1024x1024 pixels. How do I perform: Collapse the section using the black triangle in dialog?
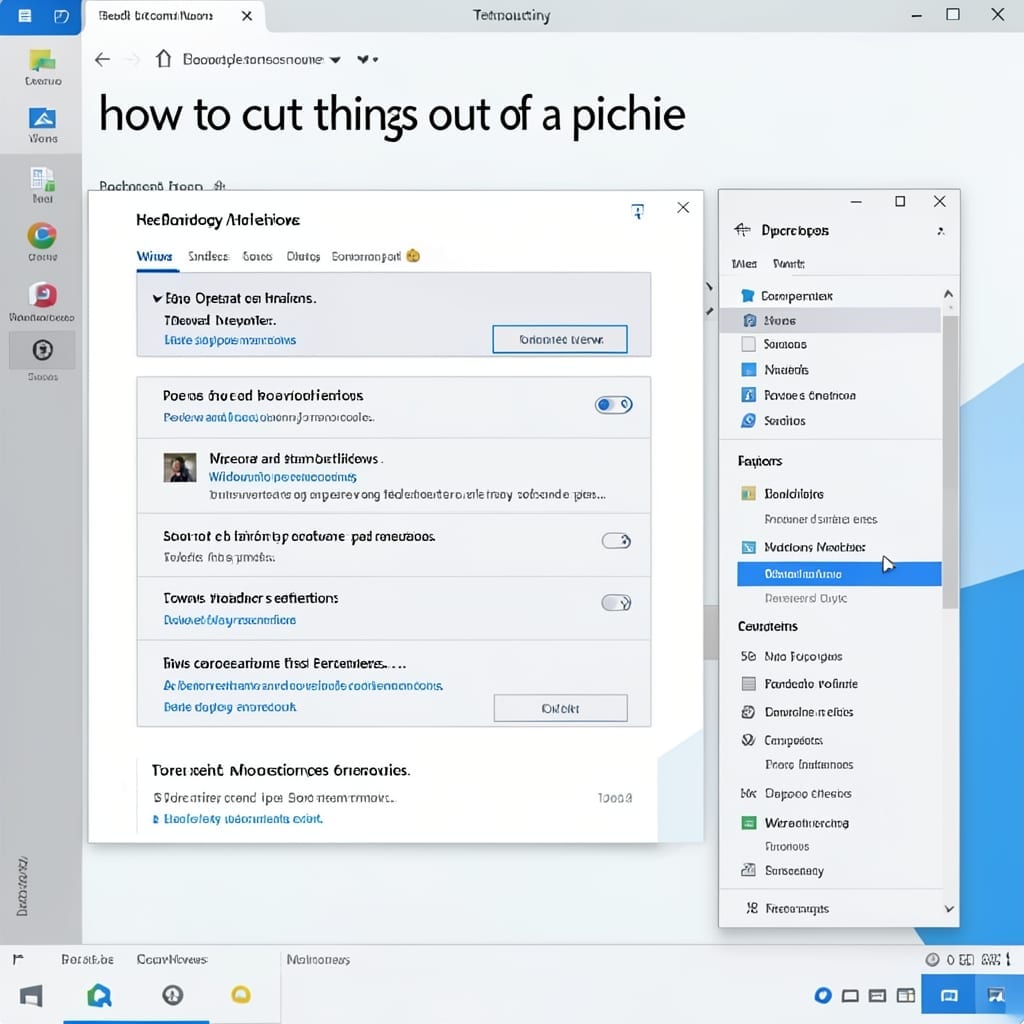pyautogui.click(x=157, y=299)
